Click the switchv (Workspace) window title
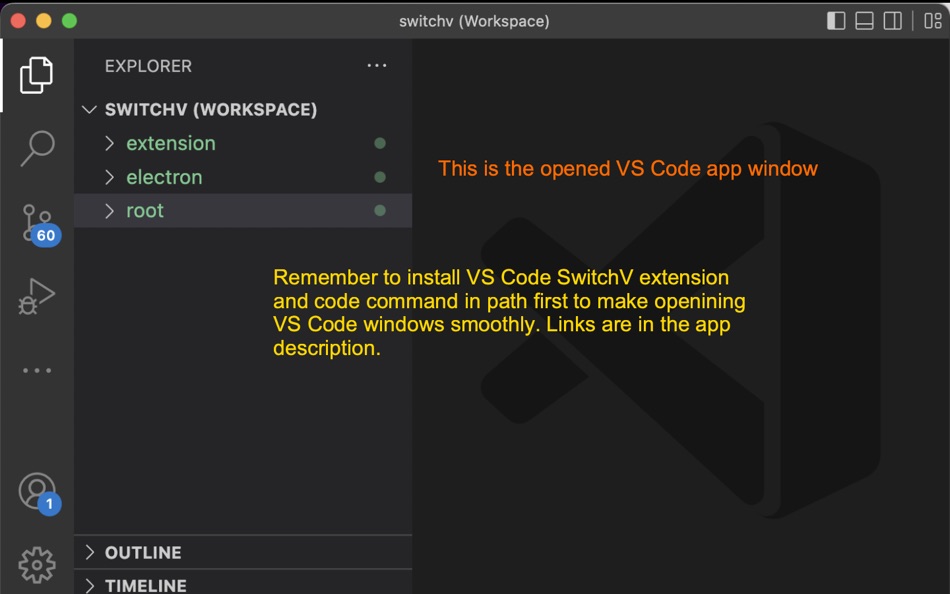This screenshot has width=950, height=594. point(474,21)
